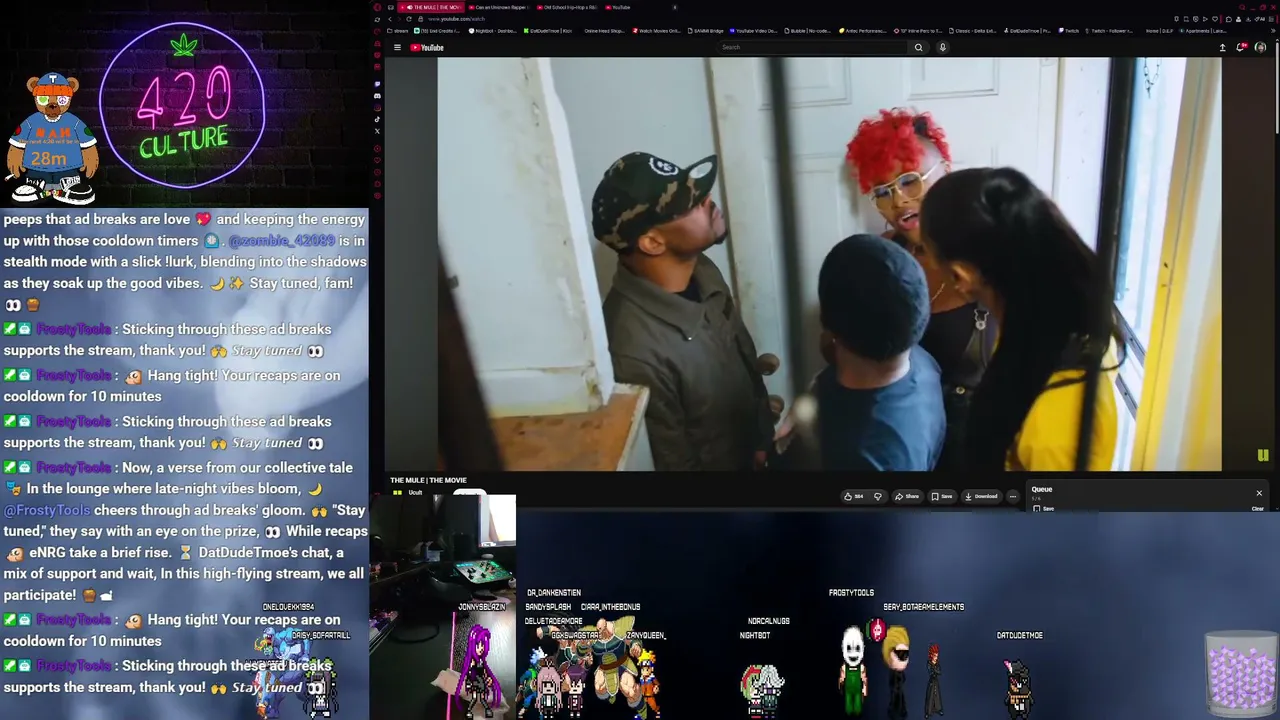Go to YouTube home via logo
The image size is (1280, 720).
[x=427, y=47]
